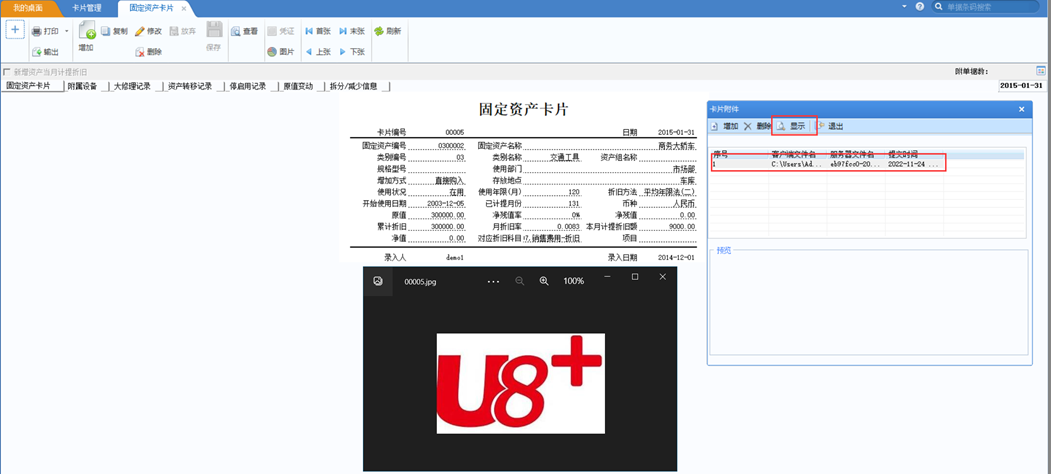Viewport: 1051px width, 474px height.
Task: Switch to the 我的桌面 tab
Action: (x=27, y=8)
